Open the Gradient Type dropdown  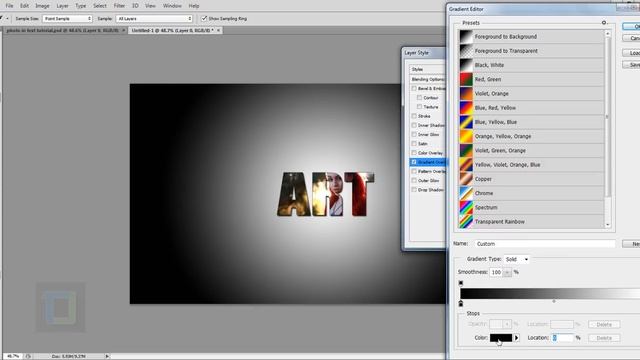516,259
